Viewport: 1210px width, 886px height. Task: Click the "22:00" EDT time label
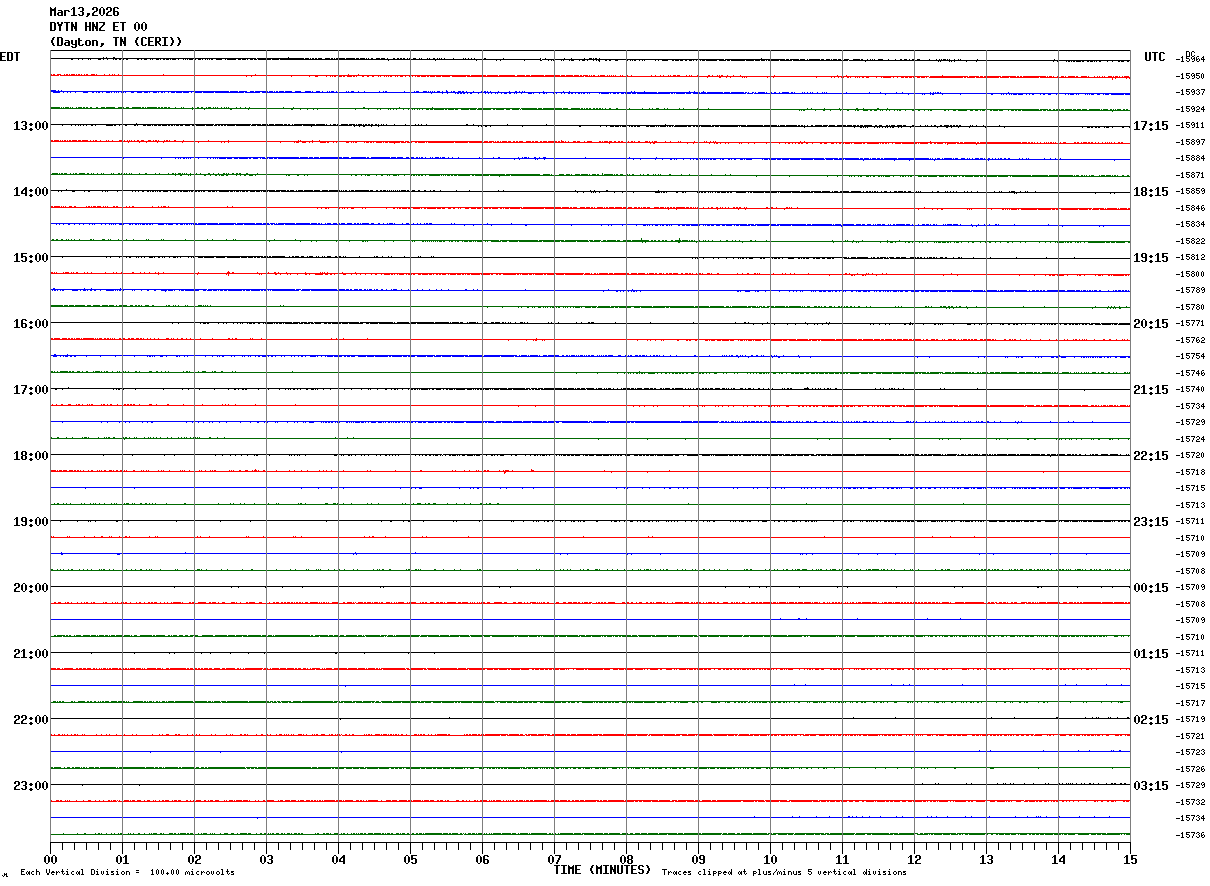[x=30, y=720]
